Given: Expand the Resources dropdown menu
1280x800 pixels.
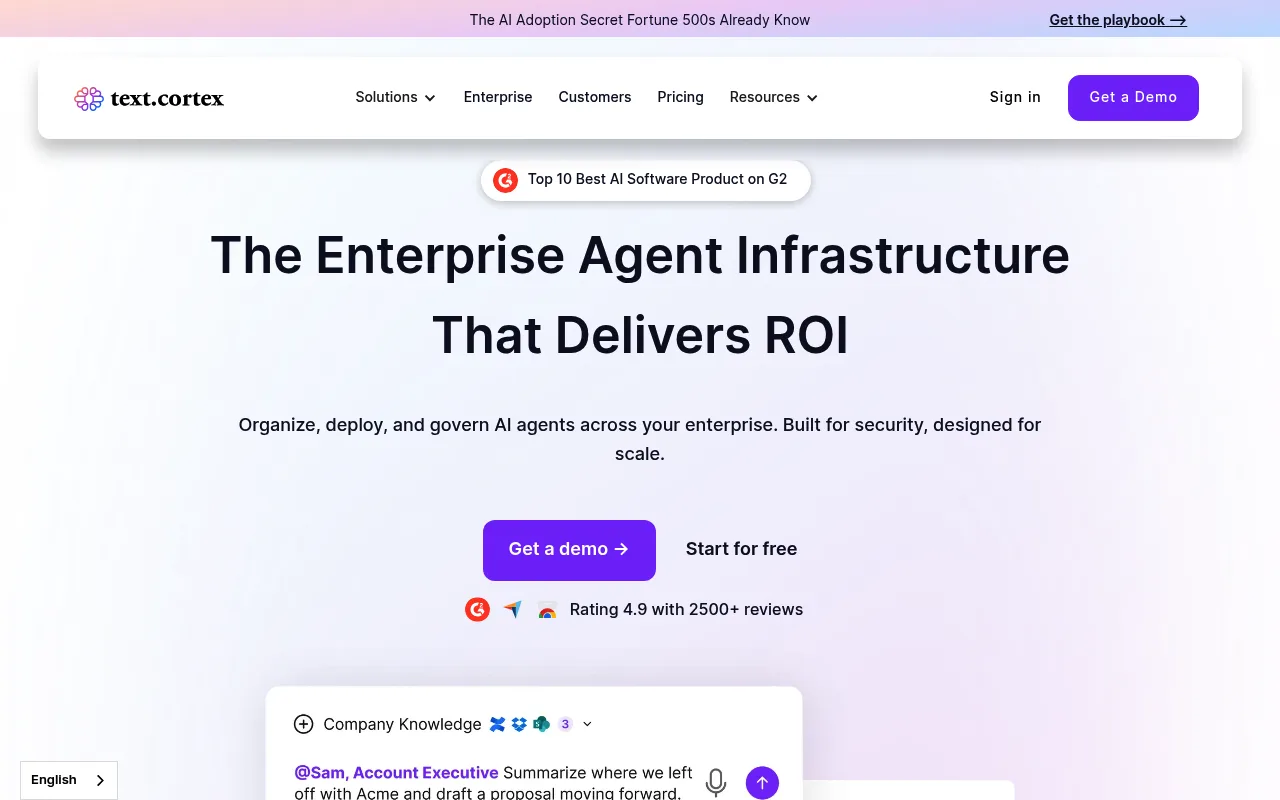Looking at the screenshot, I should click(774, 97).
